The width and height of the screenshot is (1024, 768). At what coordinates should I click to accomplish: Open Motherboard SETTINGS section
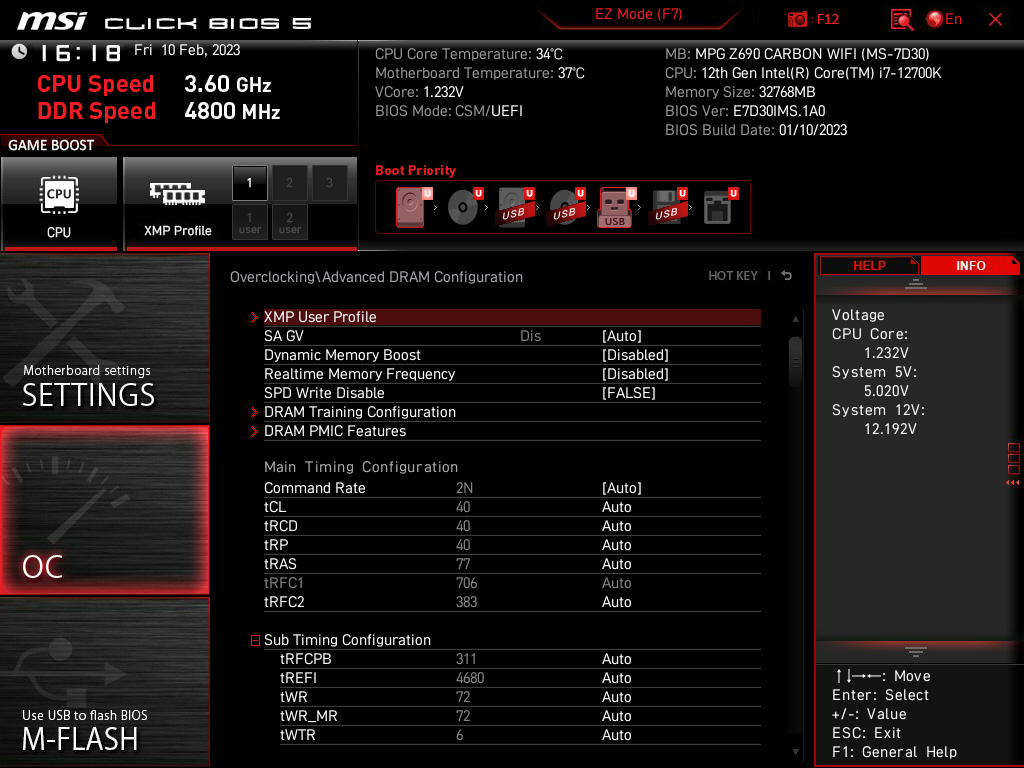tap(104, 338)
